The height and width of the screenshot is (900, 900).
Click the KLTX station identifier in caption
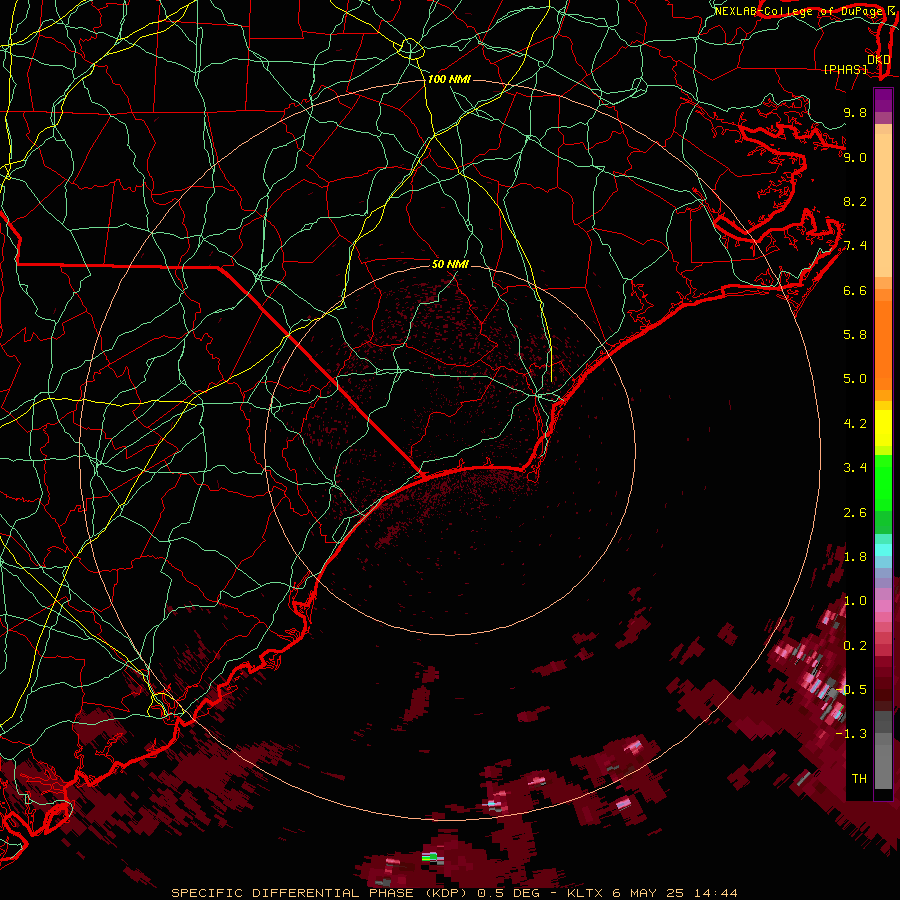point(585,893)
